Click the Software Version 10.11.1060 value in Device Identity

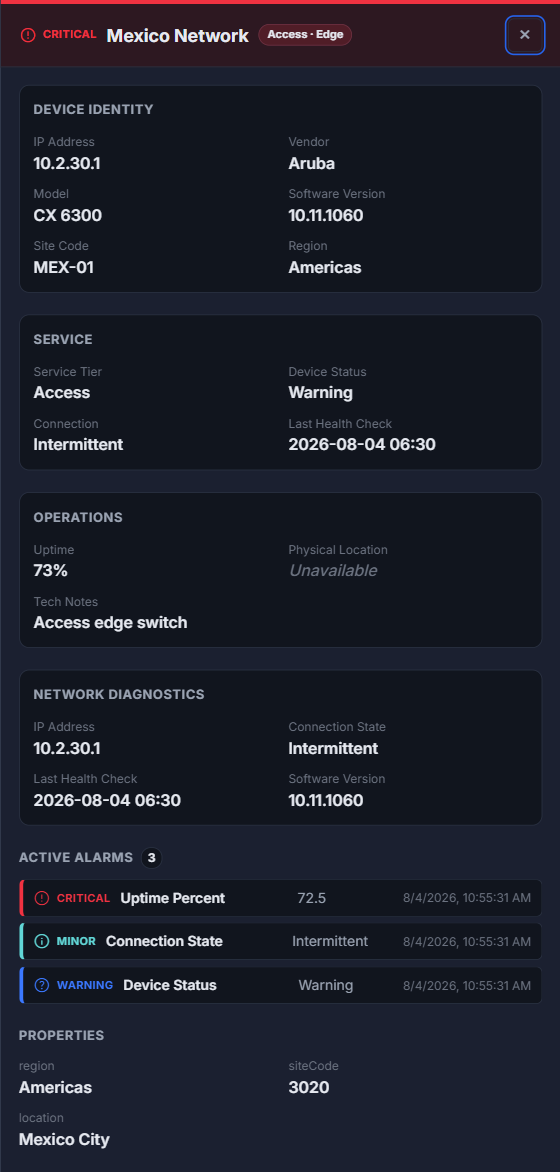pos(326,216)
